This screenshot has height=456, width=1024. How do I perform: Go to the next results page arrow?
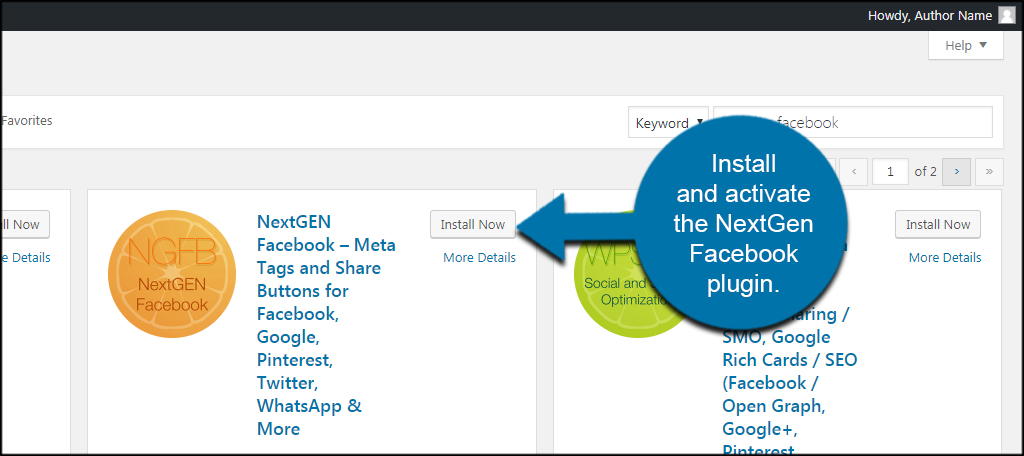[957, 172]
